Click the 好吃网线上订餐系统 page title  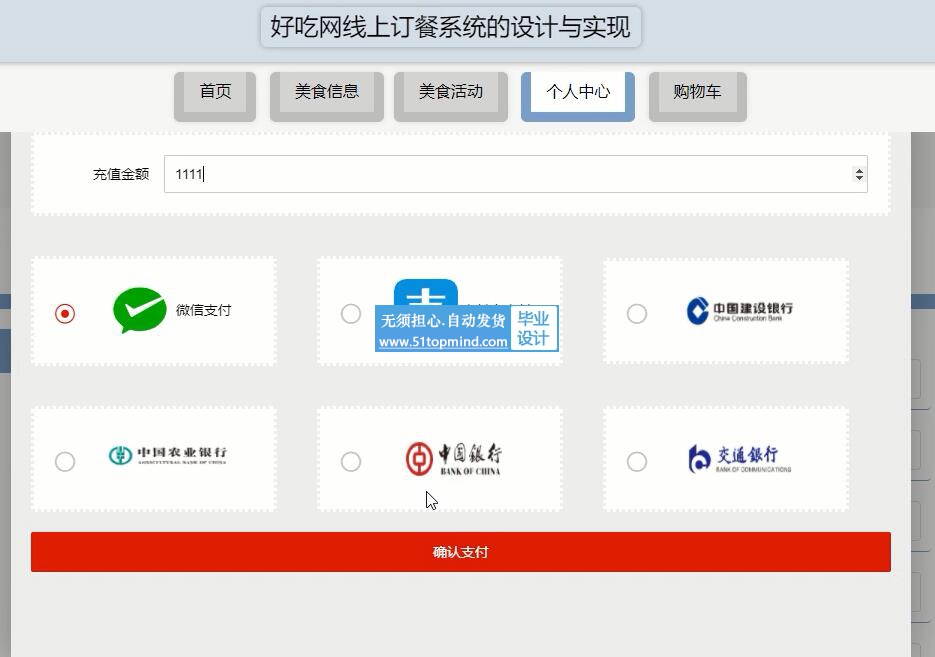tap(451, 27)
